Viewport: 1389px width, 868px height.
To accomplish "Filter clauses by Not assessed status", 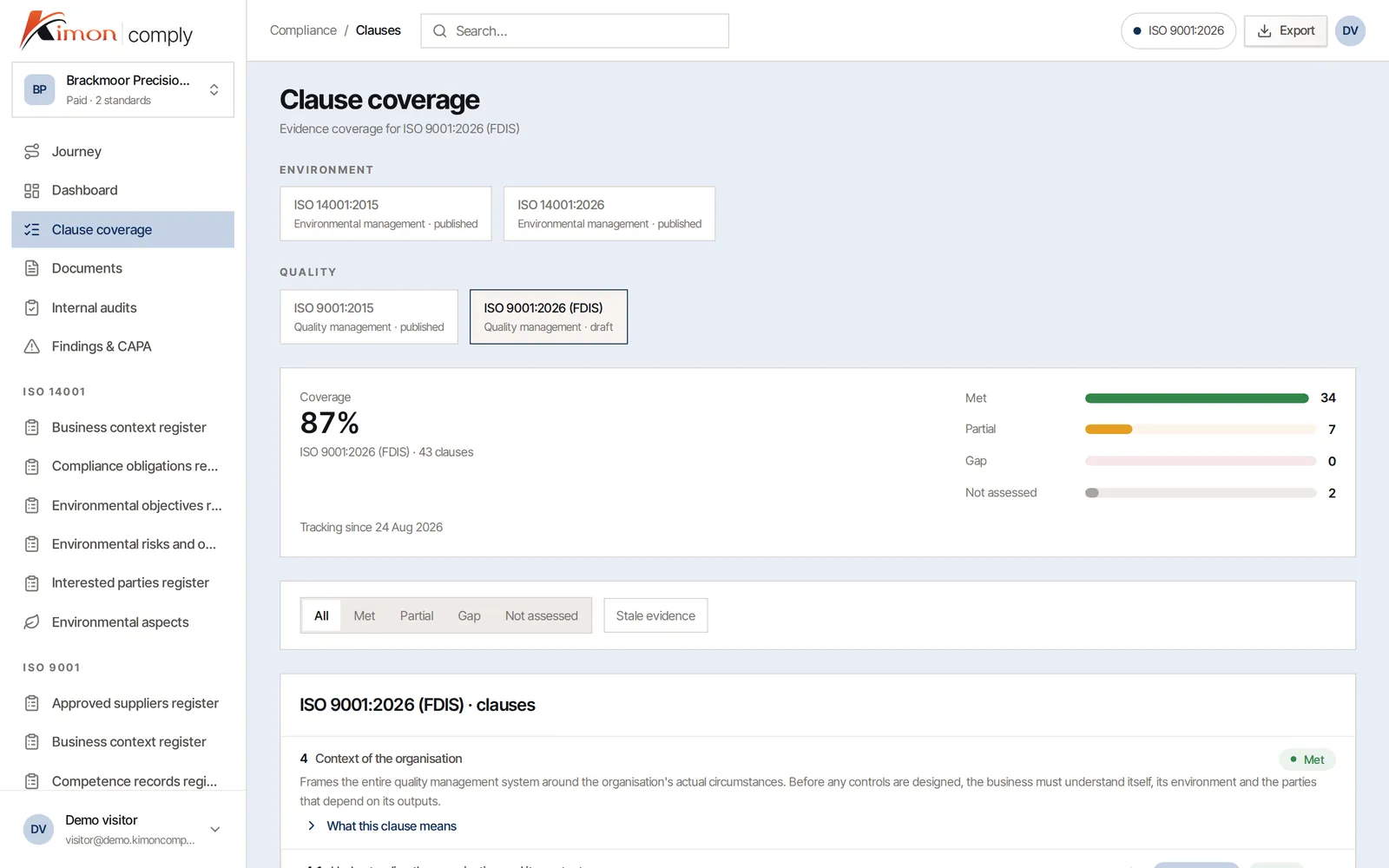I will pos(542,615).
